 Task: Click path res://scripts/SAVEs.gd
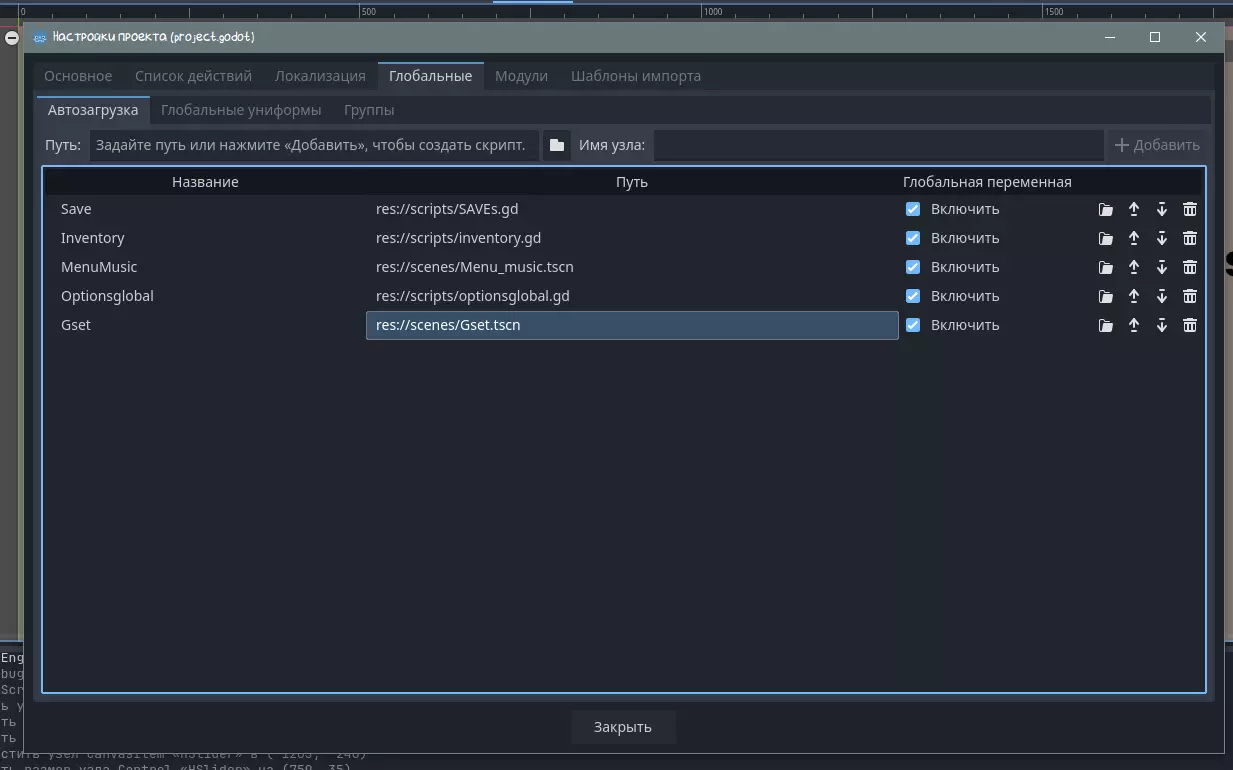(x=447, y=209)
